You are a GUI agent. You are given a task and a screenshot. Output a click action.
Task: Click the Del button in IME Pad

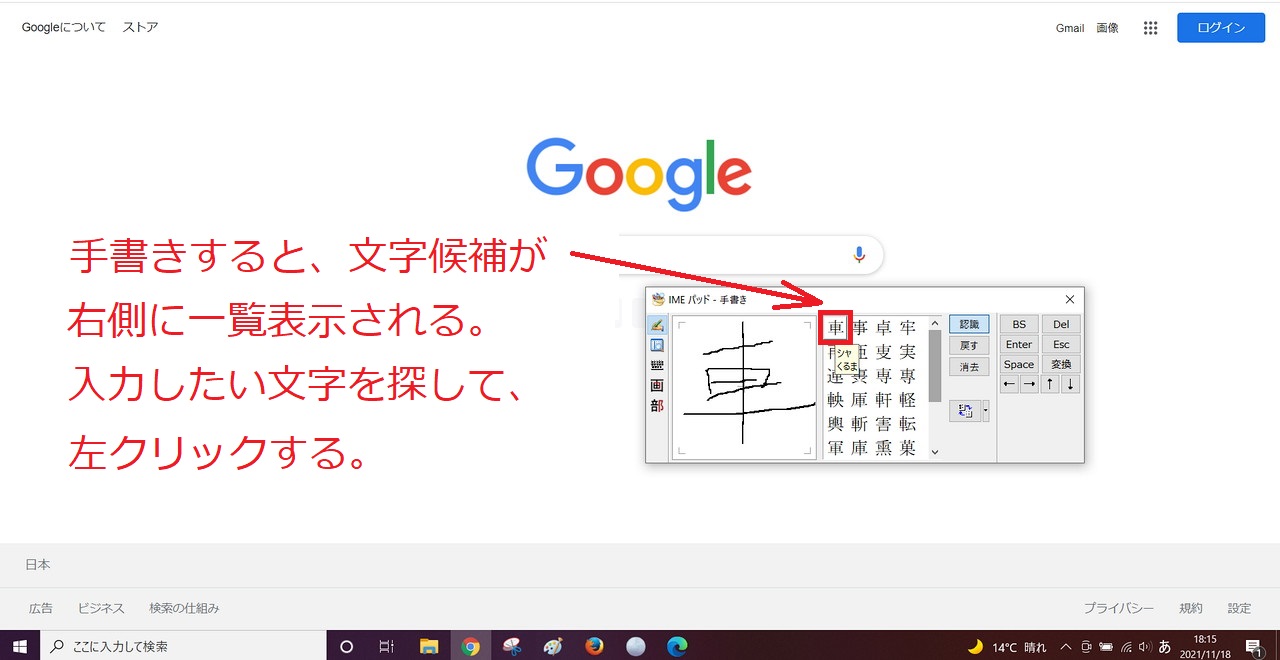[x=1061, y=324]
